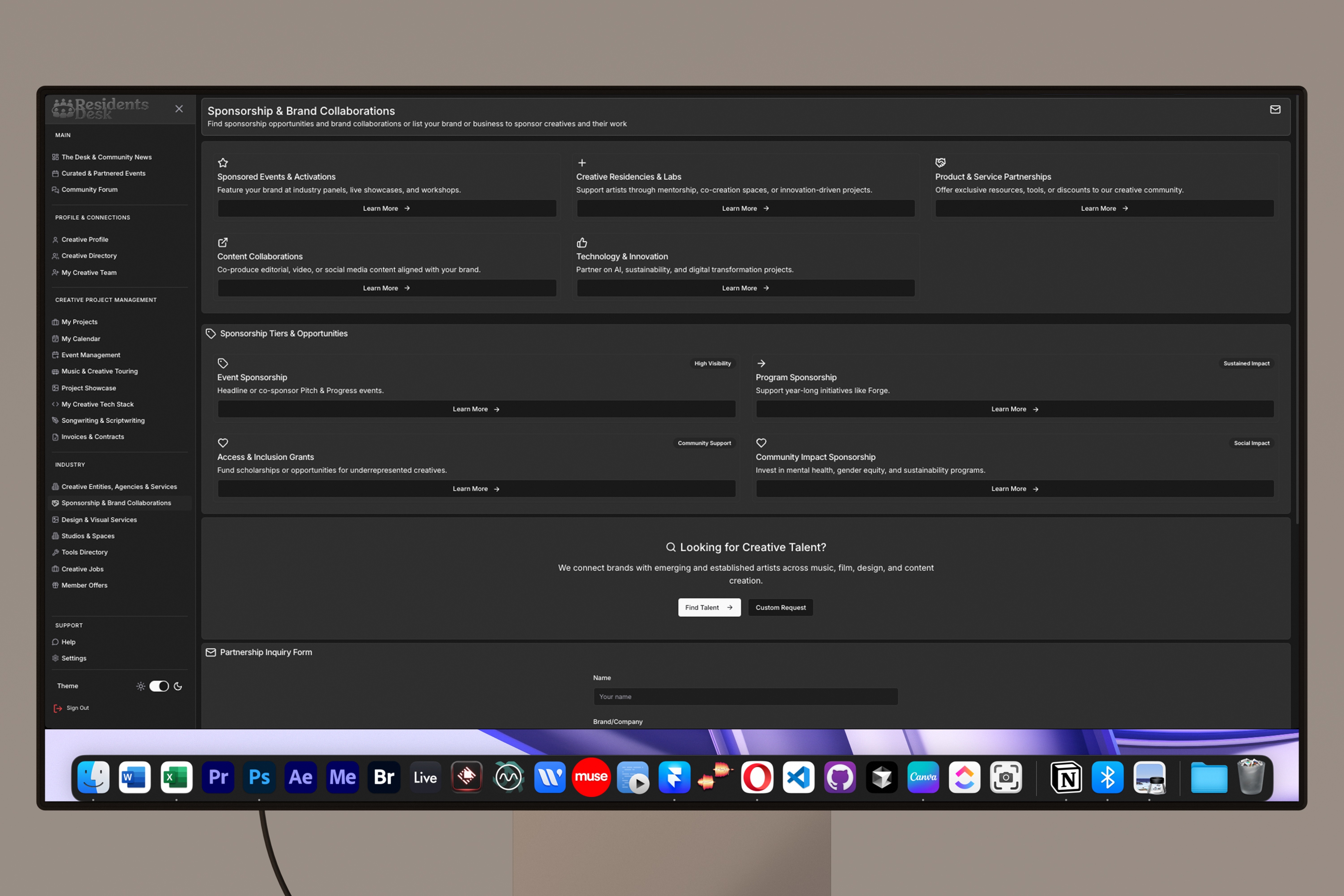
Task: Click the star icon on Sponsored Events & Activations
Action: tap(223, 163)
